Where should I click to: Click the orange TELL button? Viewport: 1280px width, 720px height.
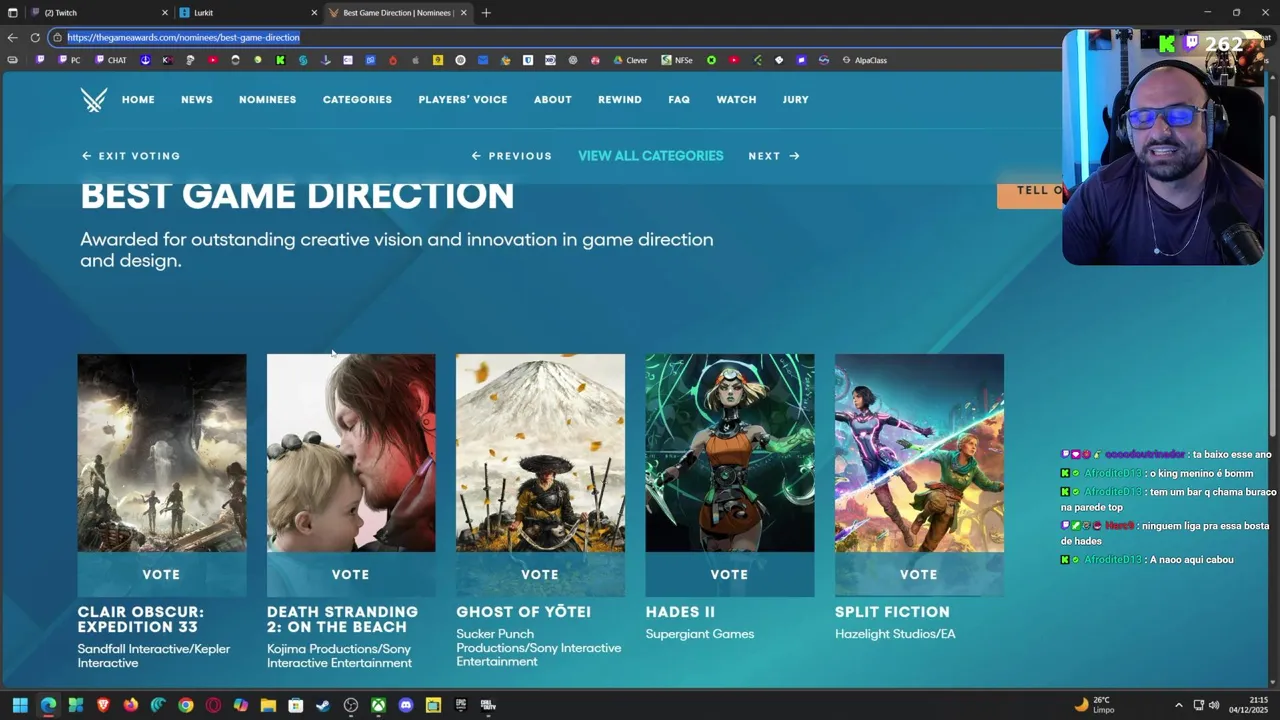pyautogui.click(x=1030, y=194)
